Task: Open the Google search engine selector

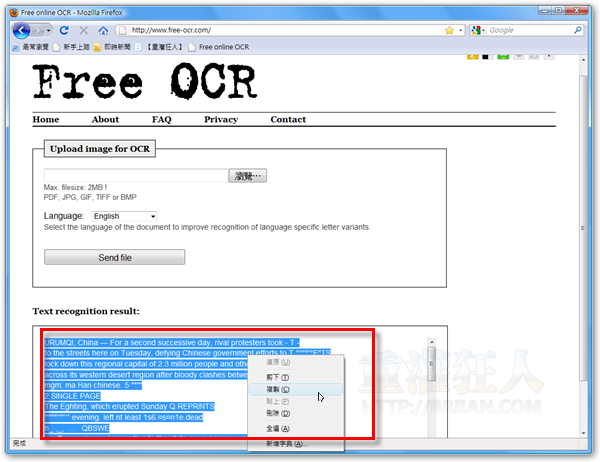Action: 478,30
